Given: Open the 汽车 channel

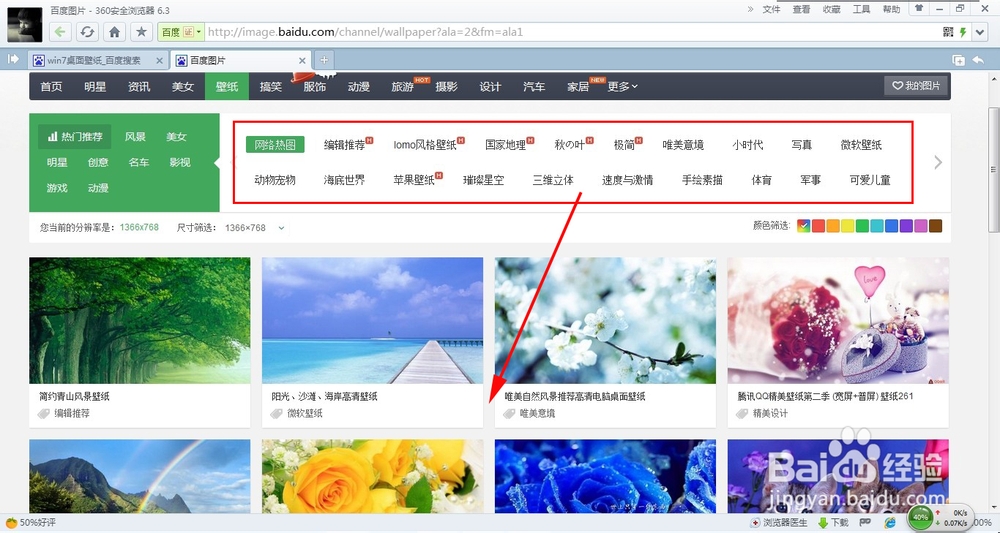Looking at the screenshot, I should click(534, 87).
